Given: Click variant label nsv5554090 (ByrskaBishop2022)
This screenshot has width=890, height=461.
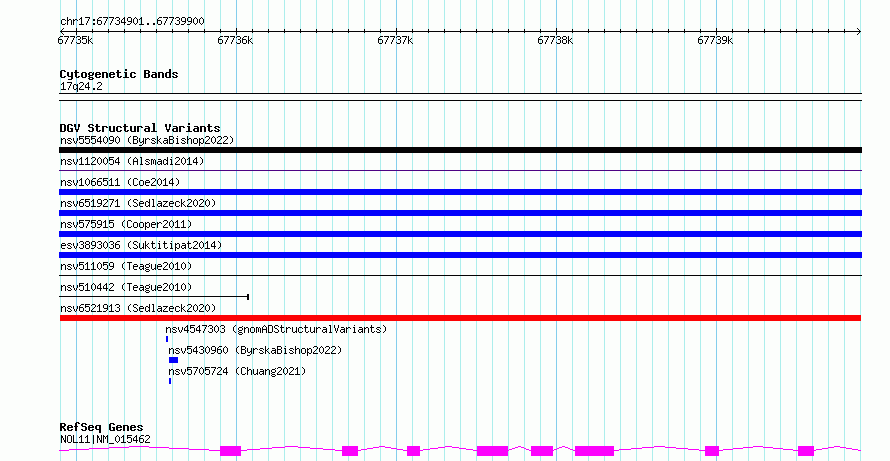Looking at the screenshot, I should pyautogui.click(x=147, y=140).
